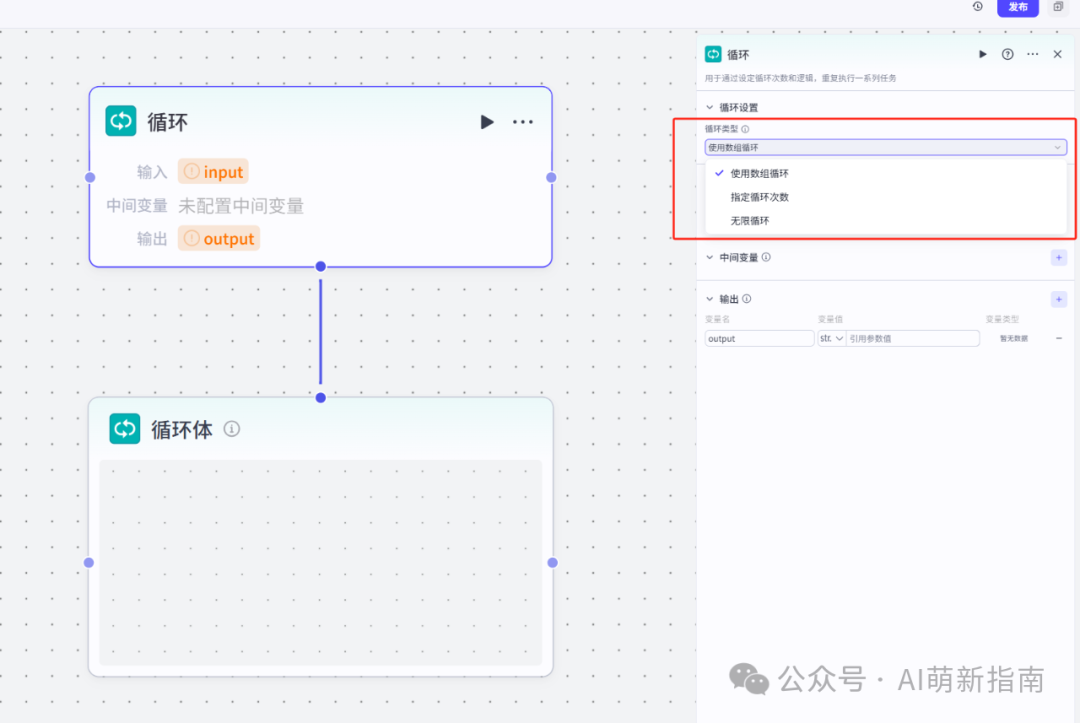Click the info icon beside 循环体 title

[x=232, y=429]
